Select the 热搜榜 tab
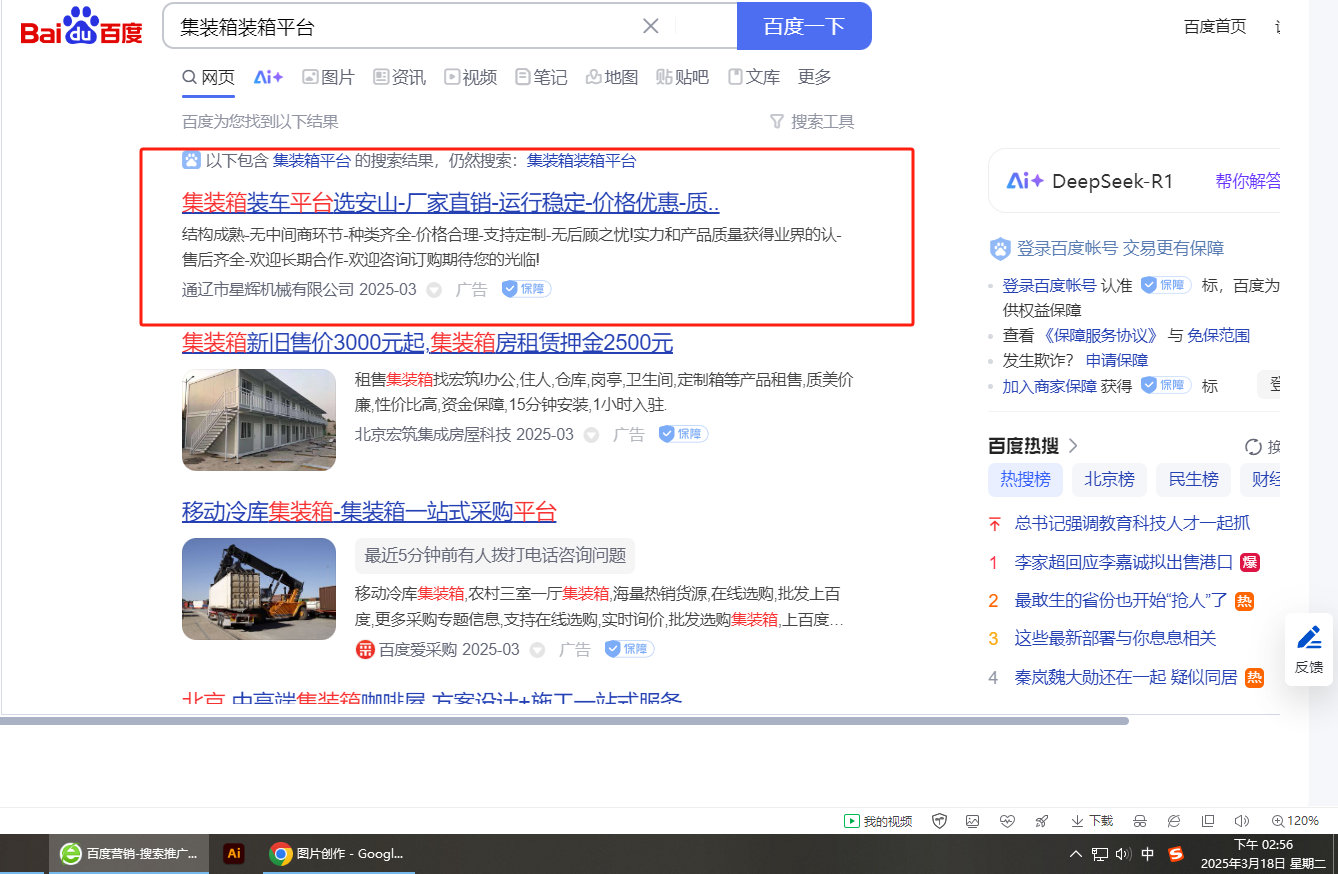Screen dimensions: 1338x874 pos(1025,479)
